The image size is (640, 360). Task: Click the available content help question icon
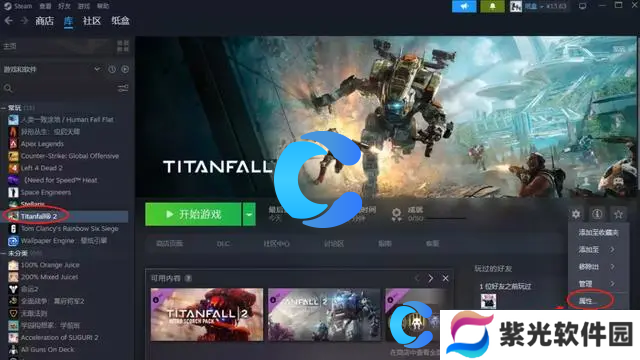point(188,278)
